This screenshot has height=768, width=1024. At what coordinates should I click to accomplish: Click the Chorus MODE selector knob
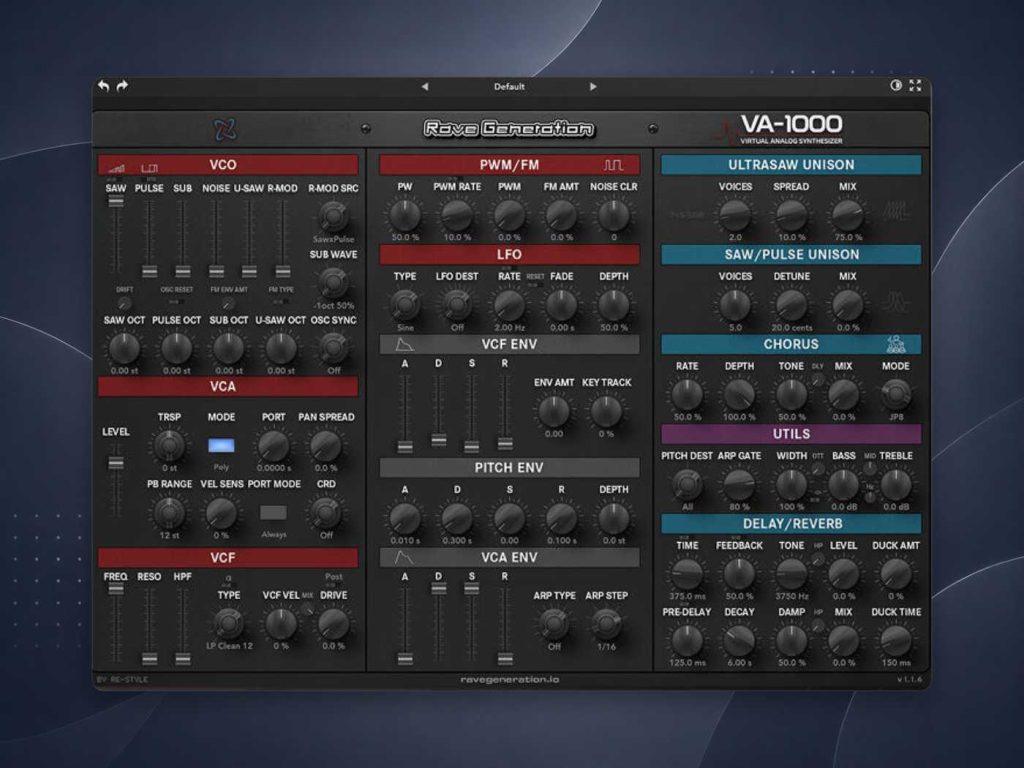tap(895, 394)
